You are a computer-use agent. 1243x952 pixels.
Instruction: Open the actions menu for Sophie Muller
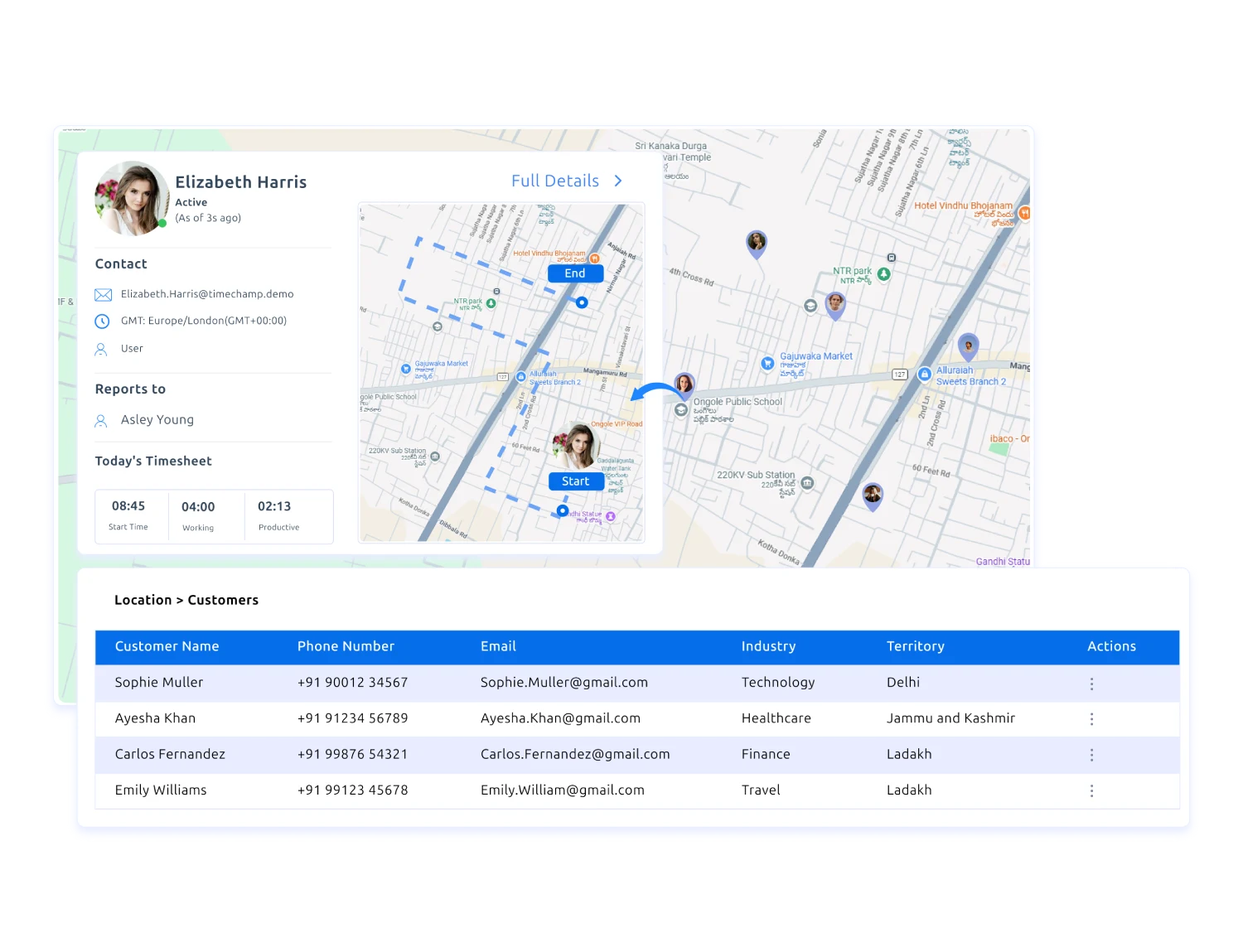1092,683
